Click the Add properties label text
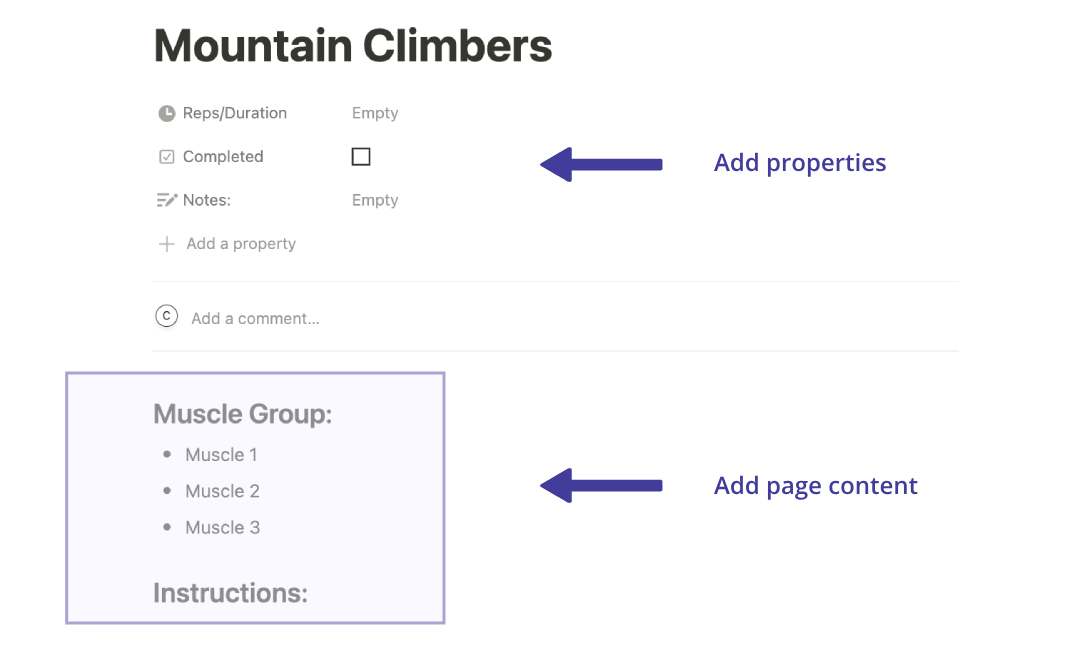This screenshot has height=648, width=1080. click(x=799, y=162)
